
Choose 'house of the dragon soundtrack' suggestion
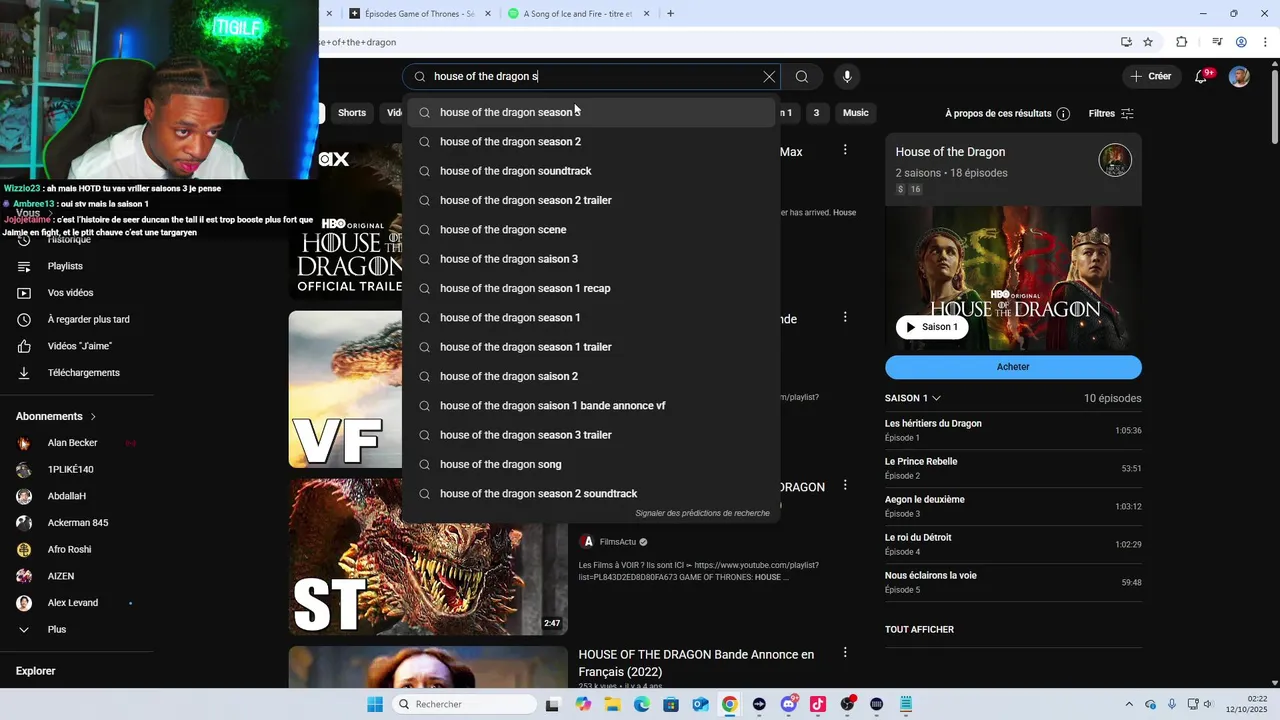click(x=591, y=171)
